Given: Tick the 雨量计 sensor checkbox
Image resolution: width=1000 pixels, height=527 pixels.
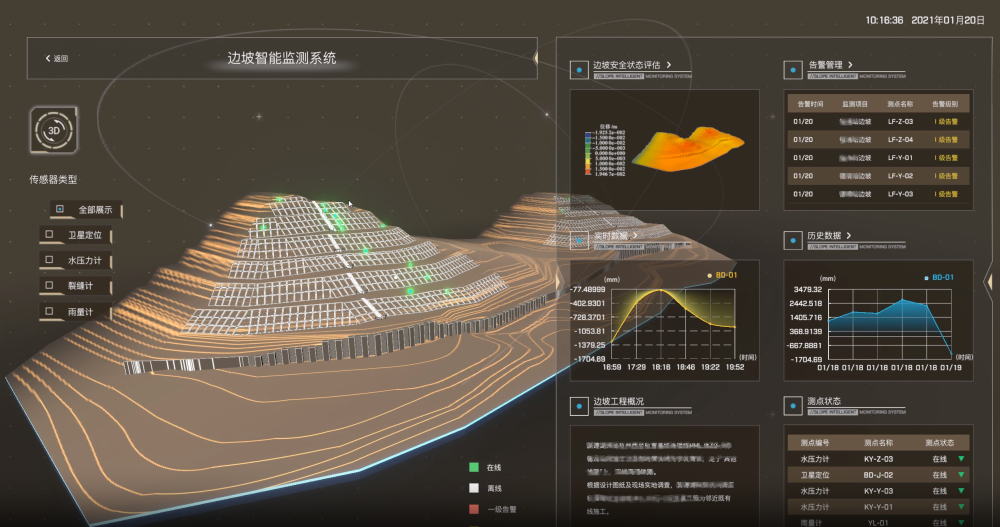Looking at the screenshot, I should (49, 313).
